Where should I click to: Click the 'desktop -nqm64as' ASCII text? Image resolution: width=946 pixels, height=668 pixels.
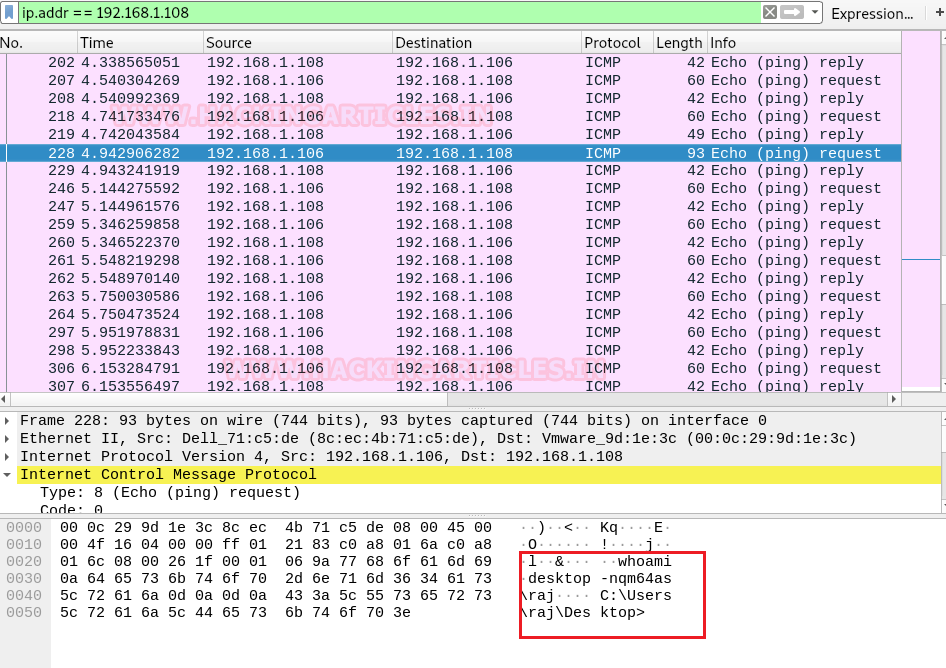[600, 578]
